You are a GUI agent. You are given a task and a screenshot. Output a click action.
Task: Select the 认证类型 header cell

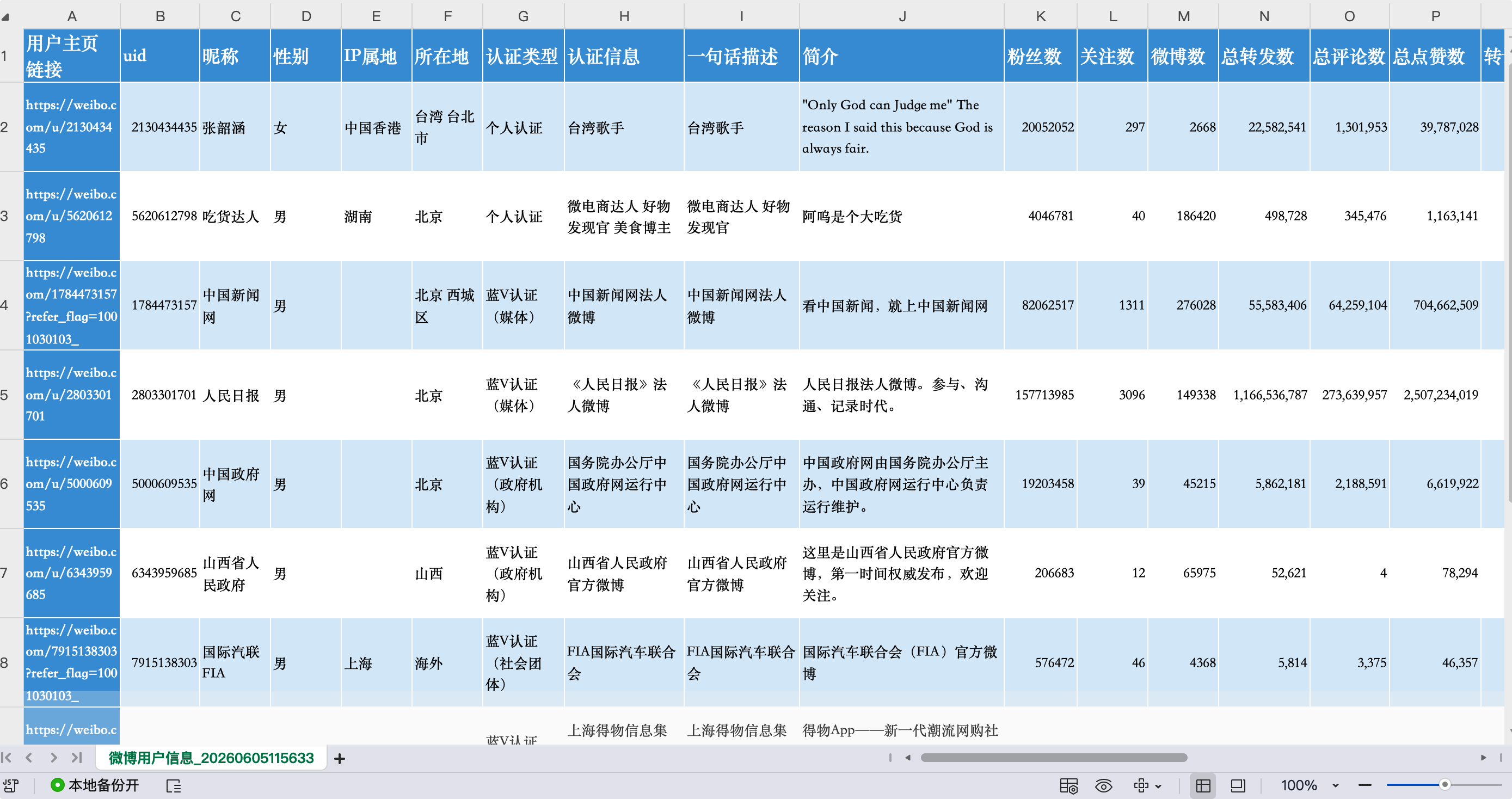(x=523, y=56)
